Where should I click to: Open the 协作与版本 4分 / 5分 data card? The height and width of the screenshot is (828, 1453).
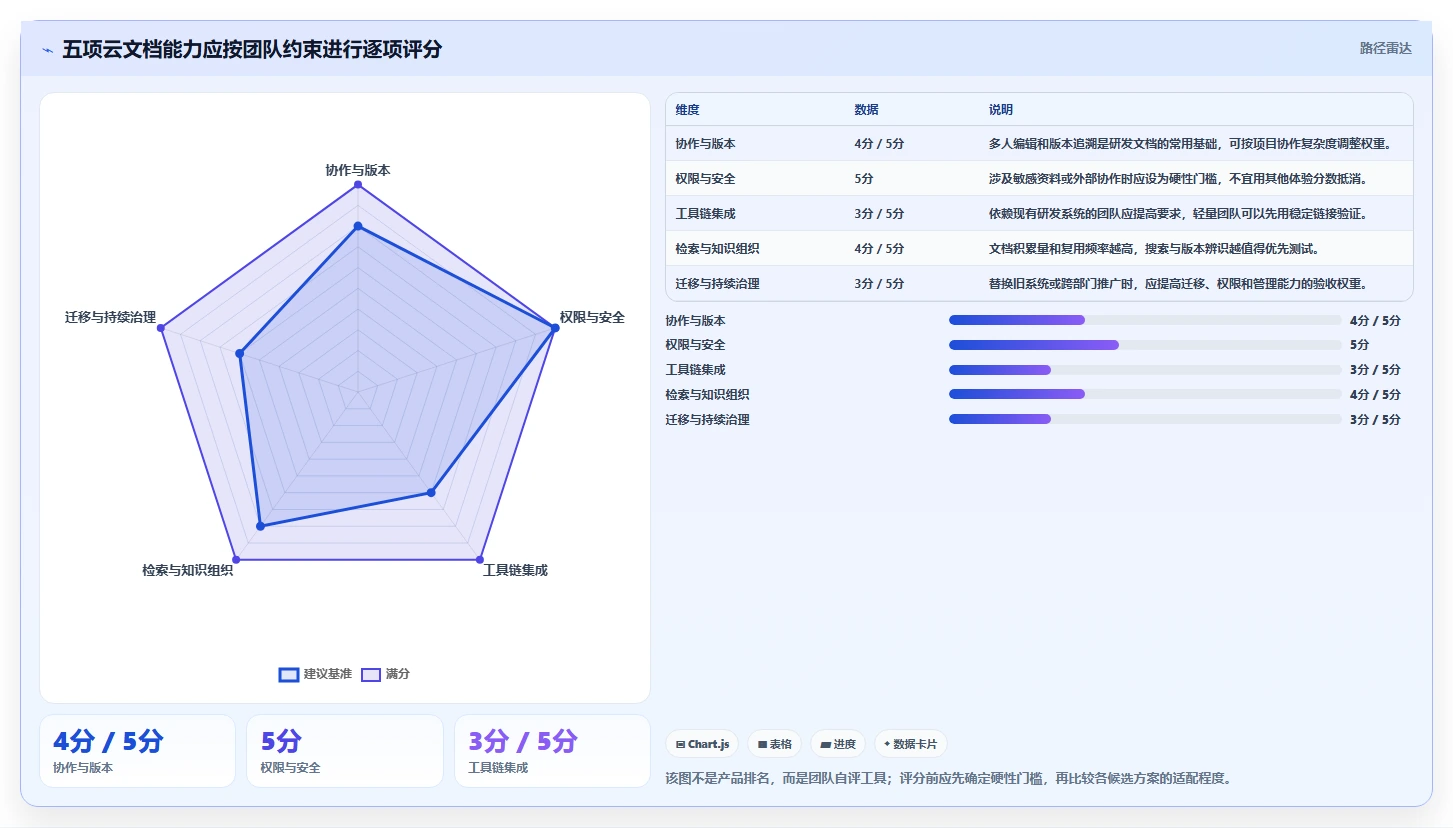(x=137, y=751)
